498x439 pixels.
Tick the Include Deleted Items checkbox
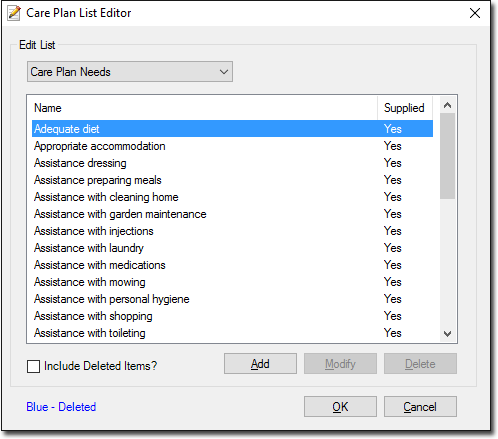(x=33, y=366)
